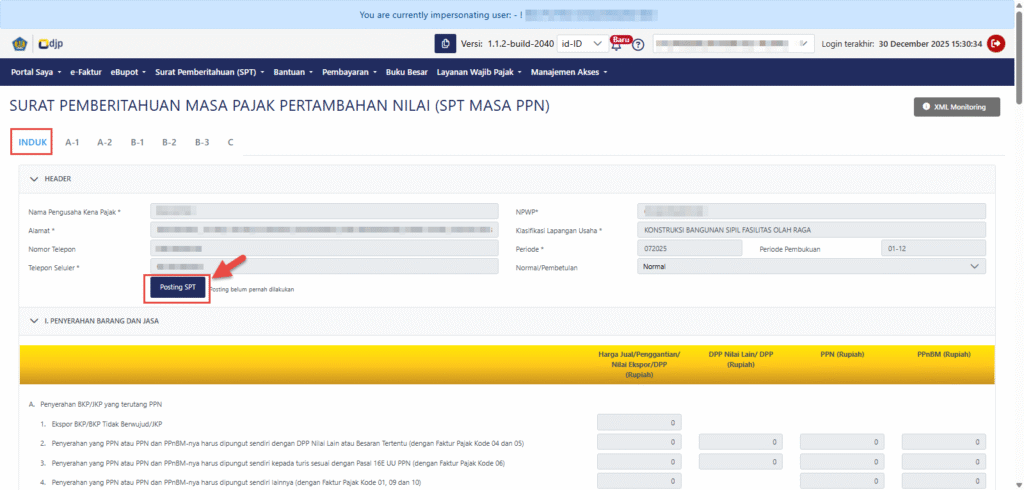
Task: Click the copy icon beside Versi text
Action: (445, 44)
